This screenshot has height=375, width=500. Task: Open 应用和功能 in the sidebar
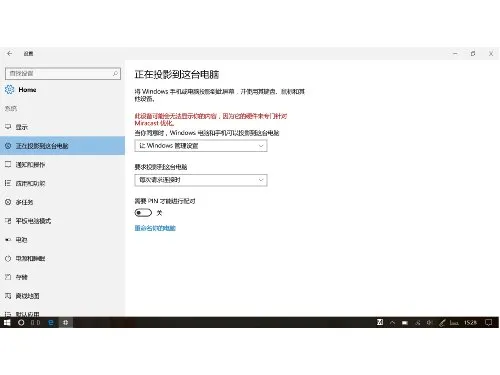point(62,183)
